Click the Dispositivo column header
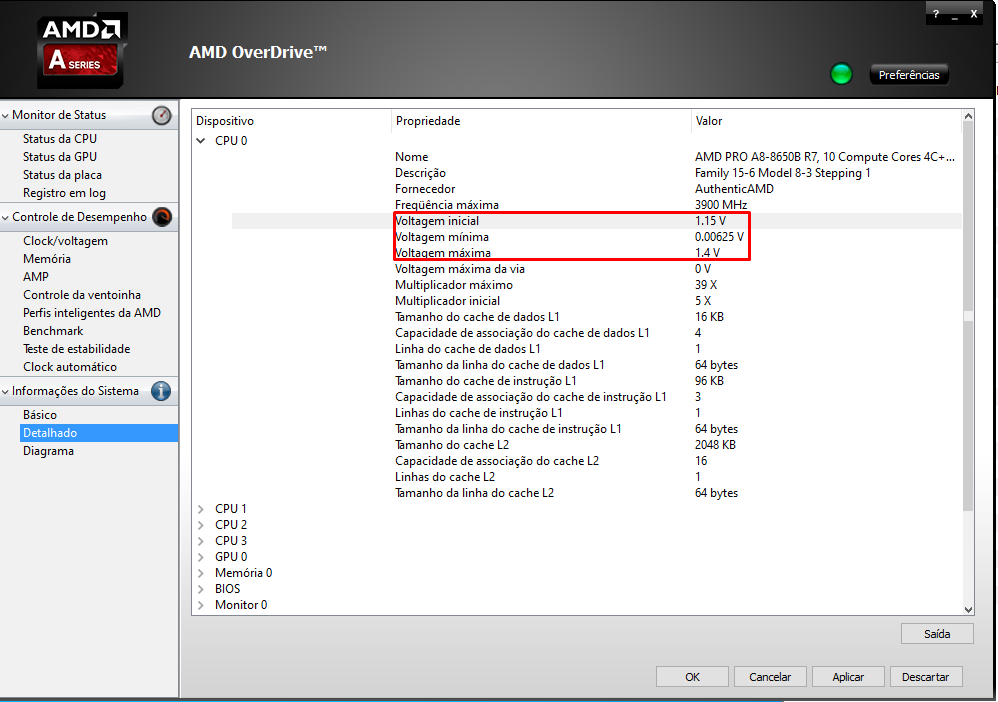 (x=292, y=121)
